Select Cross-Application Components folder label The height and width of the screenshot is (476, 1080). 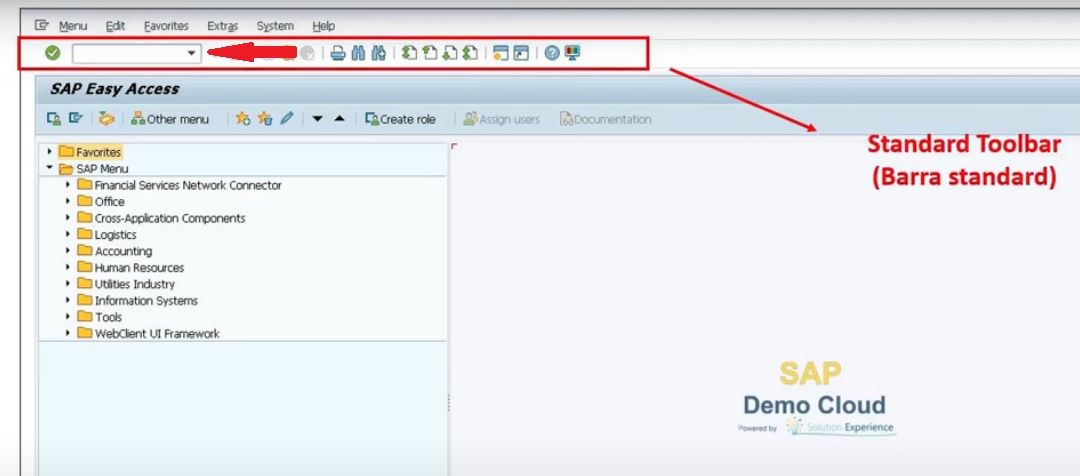coord(170,218)
